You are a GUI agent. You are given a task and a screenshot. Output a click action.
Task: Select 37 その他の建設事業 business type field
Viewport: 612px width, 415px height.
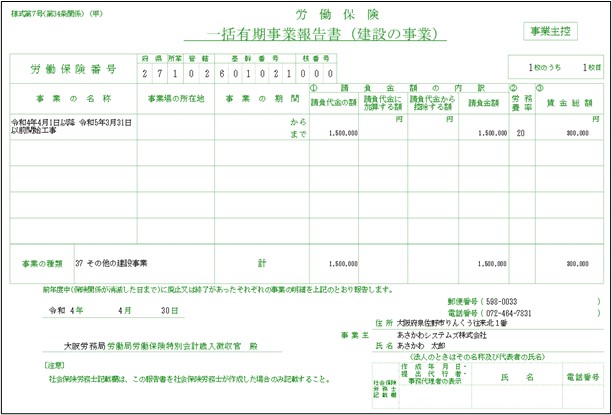(x=111, y=263)
